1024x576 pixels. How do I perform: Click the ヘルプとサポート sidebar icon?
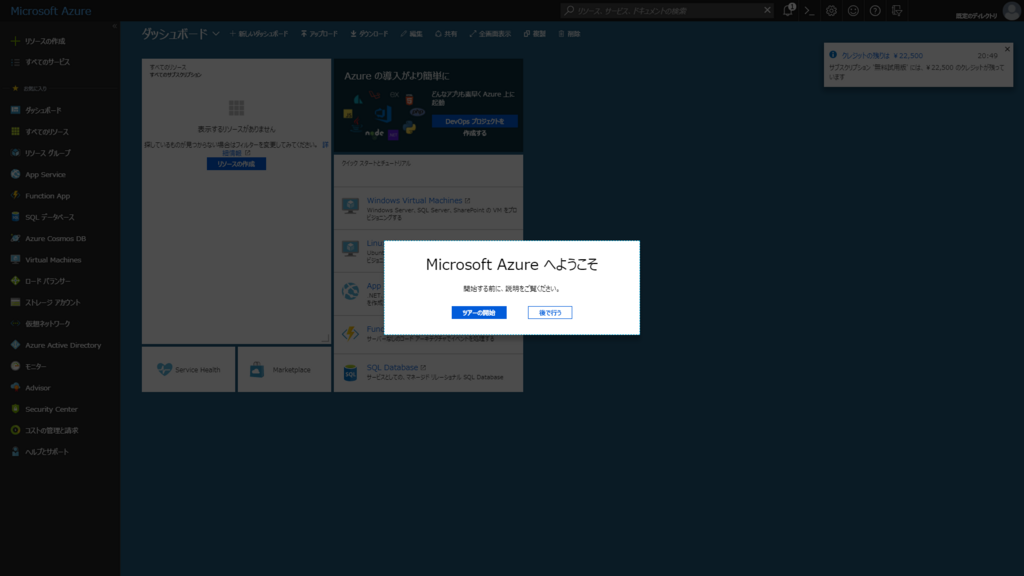15,451
